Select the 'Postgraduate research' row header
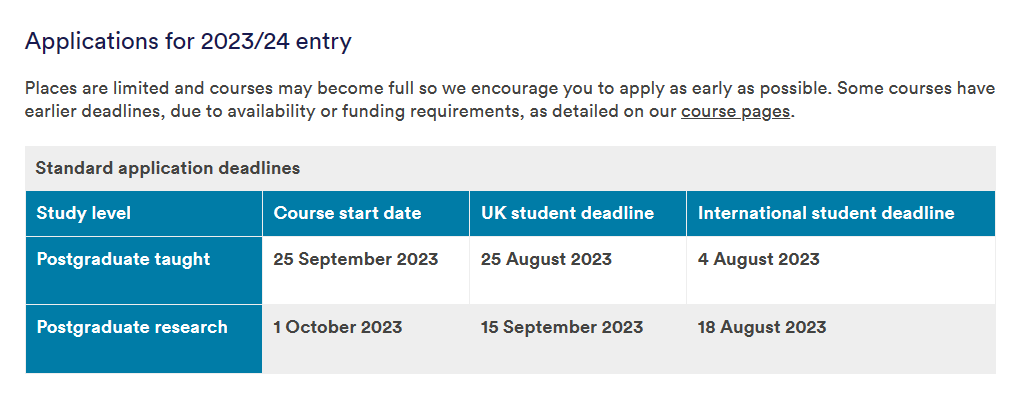Image resolution: width=1024 pixels, height=402 pixels. coord(132,327)
